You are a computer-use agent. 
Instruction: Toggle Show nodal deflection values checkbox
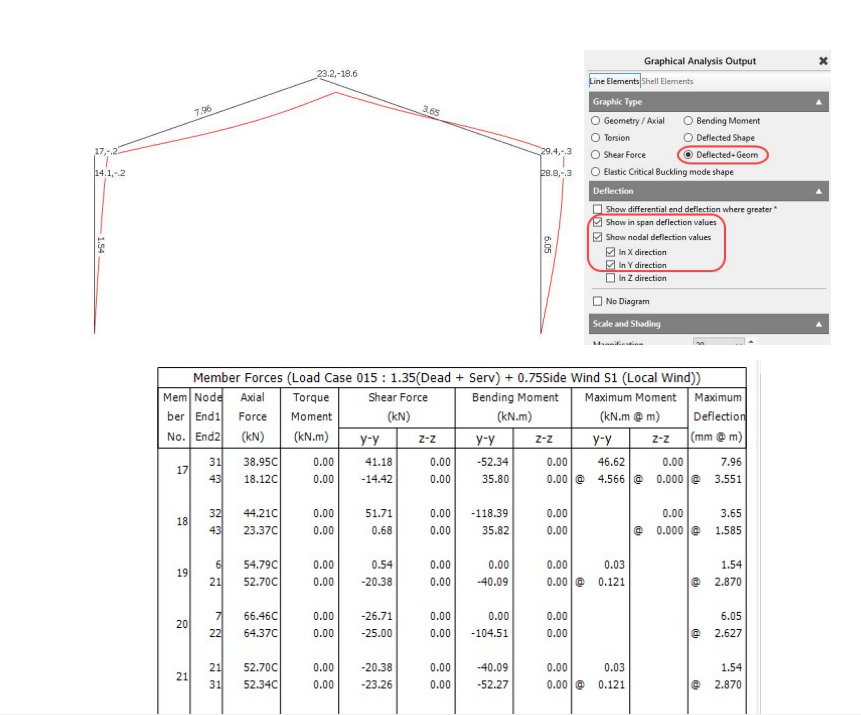pos(597,238)
